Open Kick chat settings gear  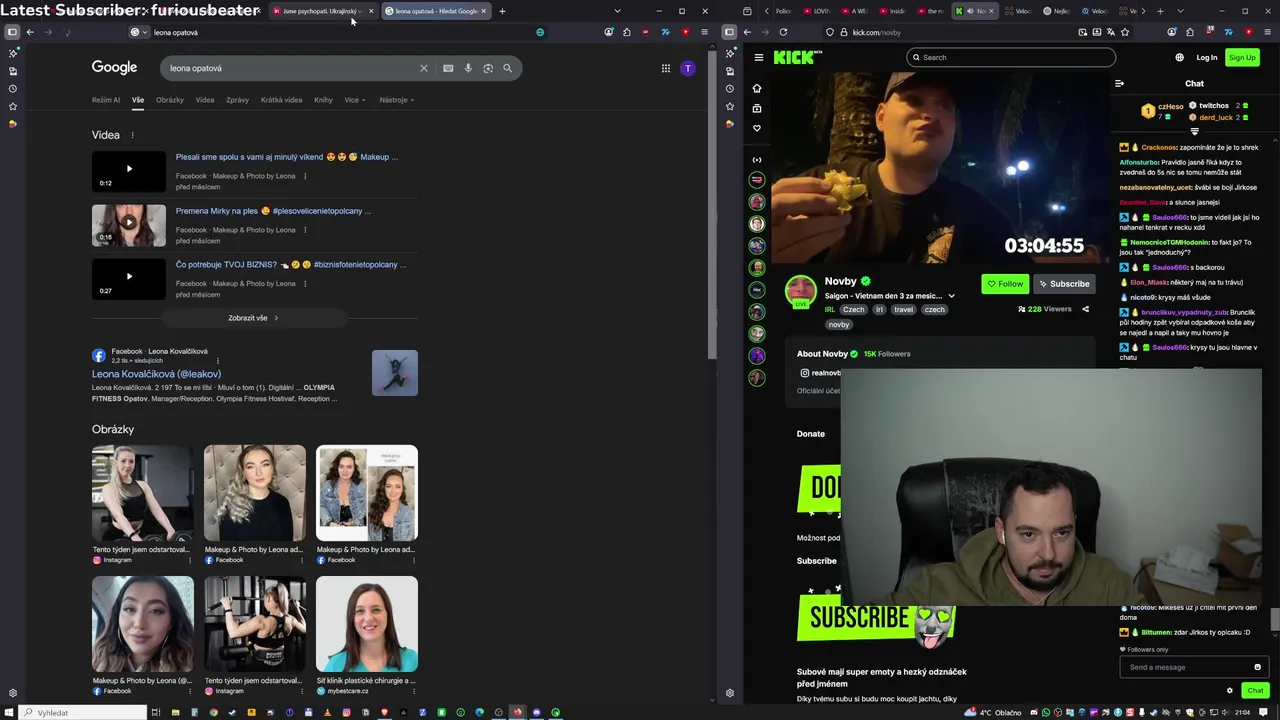point(1230,690)
